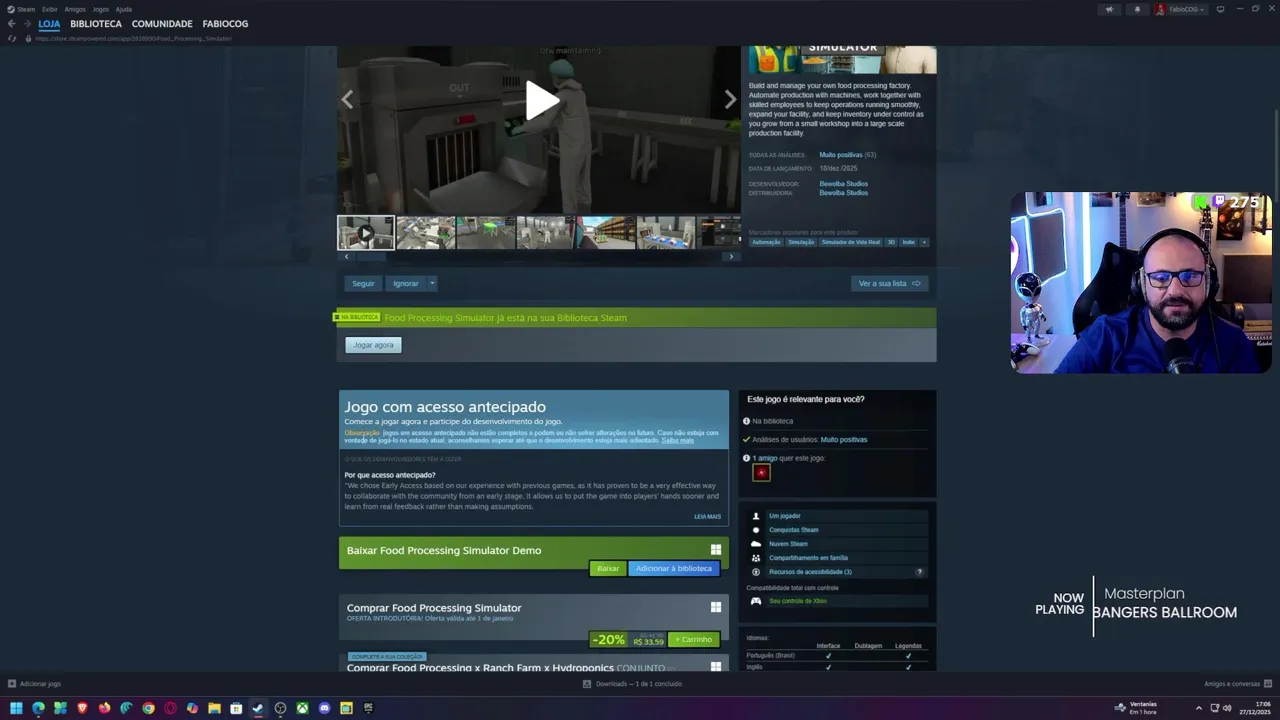Open Amigos e conversas panel
This screenshot has width=1280, height=720.
coord(1237,684)
